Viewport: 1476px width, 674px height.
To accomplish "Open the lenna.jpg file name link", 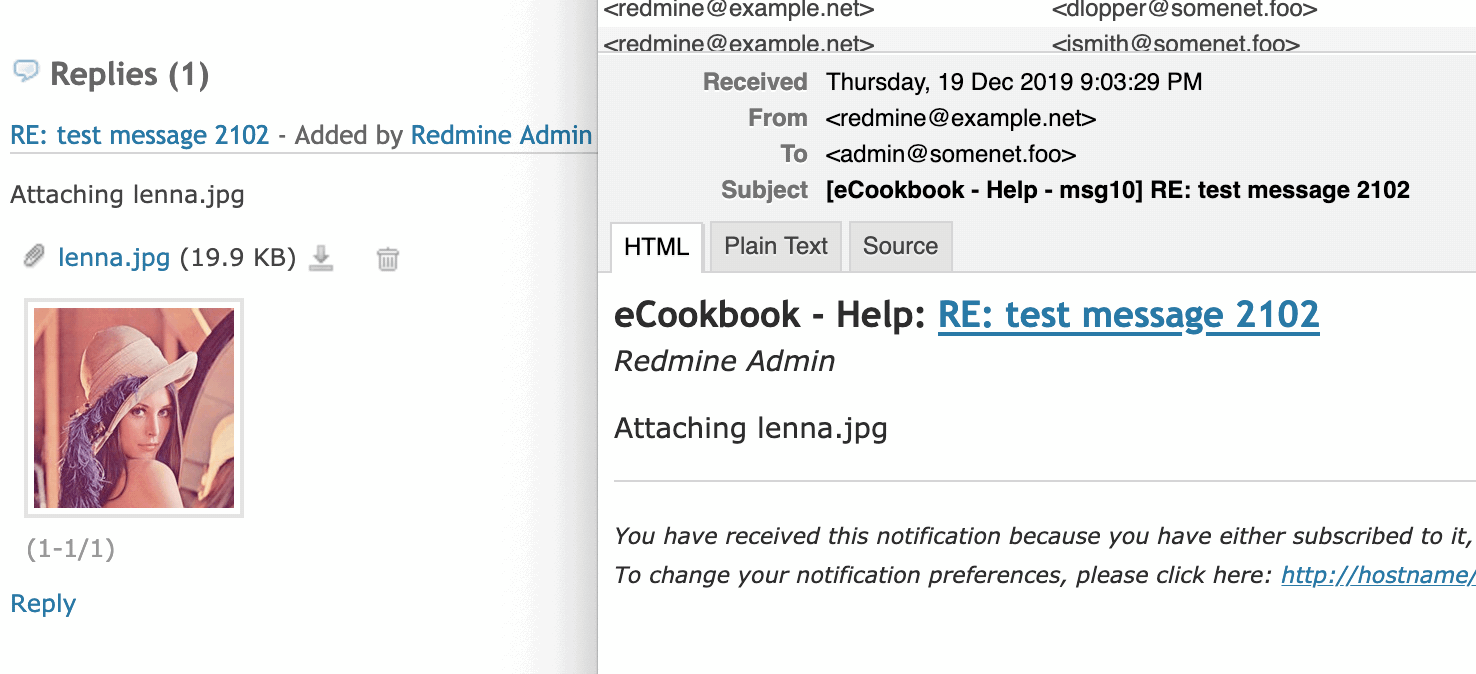I will [x=114, y=258].
